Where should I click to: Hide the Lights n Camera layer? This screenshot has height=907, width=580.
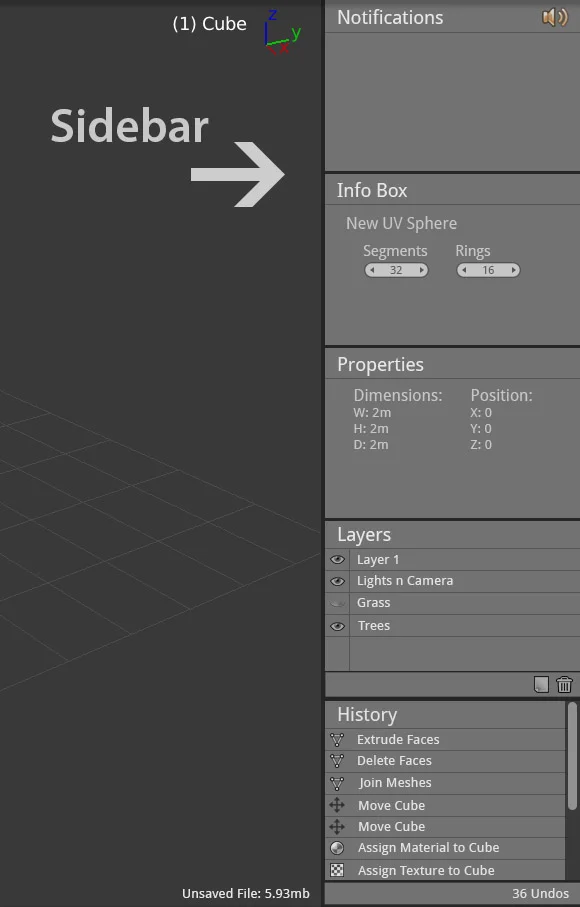tap(338, 581)
